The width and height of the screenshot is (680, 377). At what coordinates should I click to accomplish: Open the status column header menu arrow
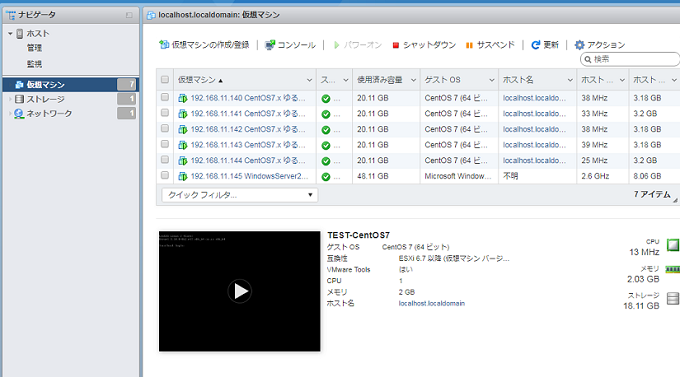346,80
